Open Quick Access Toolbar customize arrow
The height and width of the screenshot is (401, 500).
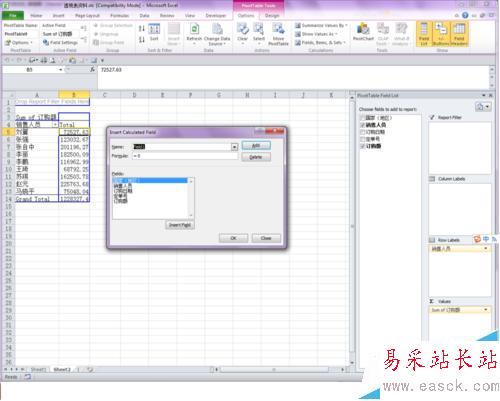[102, 60]
